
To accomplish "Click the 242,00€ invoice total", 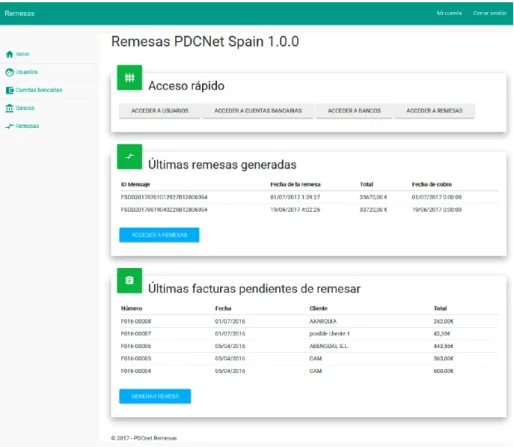I will (x=443, y=321).
